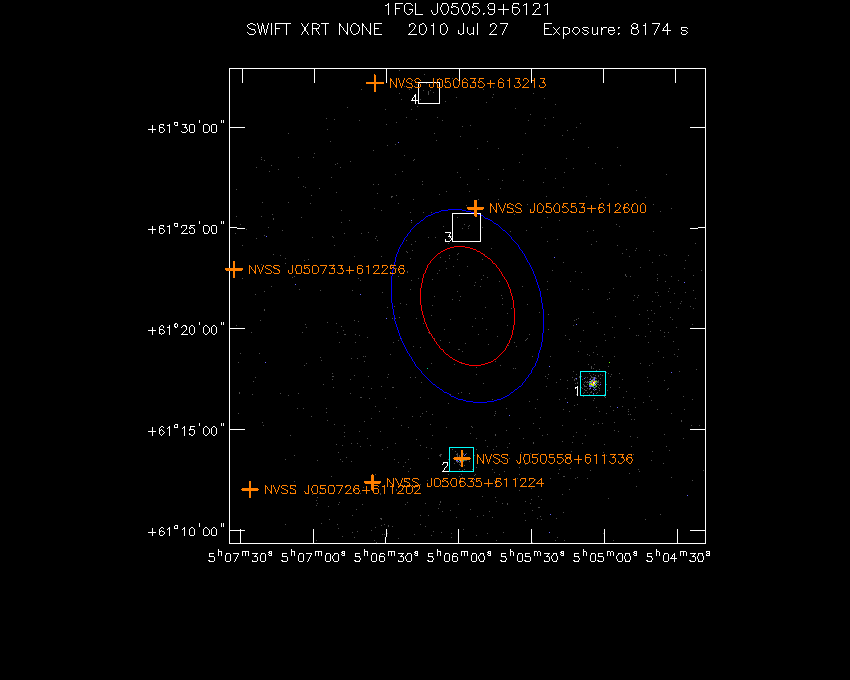The height and width of the screenshot is (680, 850).
Task: Click the 2010 Jul 27 date text
Action: 458,29
